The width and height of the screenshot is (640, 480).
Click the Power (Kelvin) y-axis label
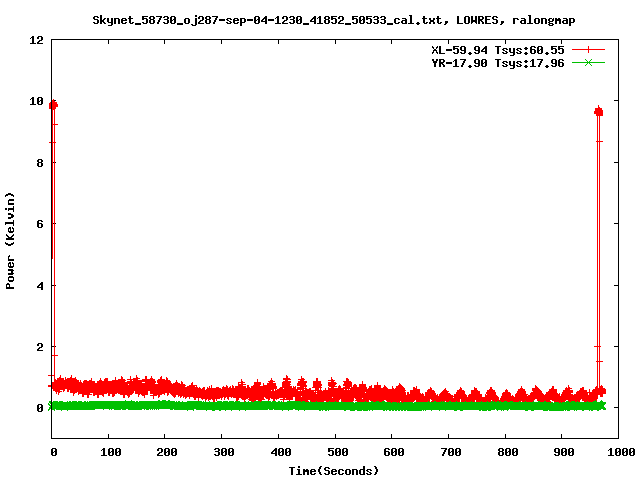(10, 240)
